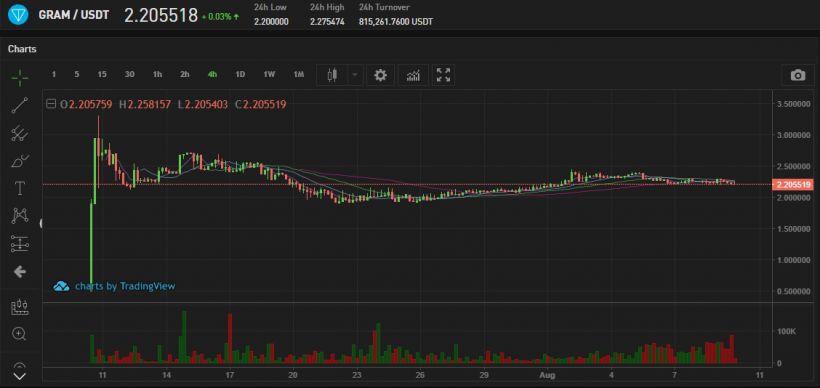Click the +0.03% price change indicator
The height and width of the screenshot is (388, 820).
(221, 17)
